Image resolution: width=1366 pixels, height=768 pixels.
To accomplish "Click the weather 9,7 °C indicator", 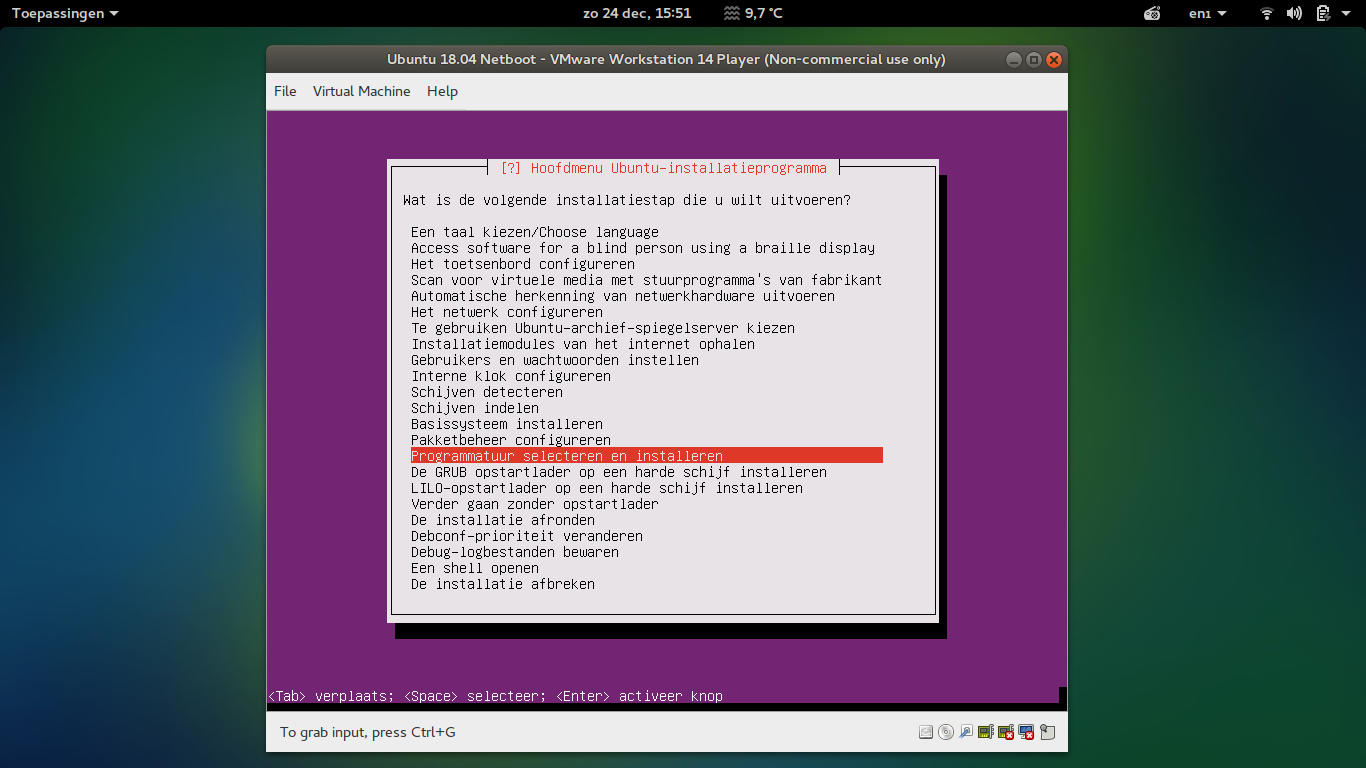I will [753, 13].
